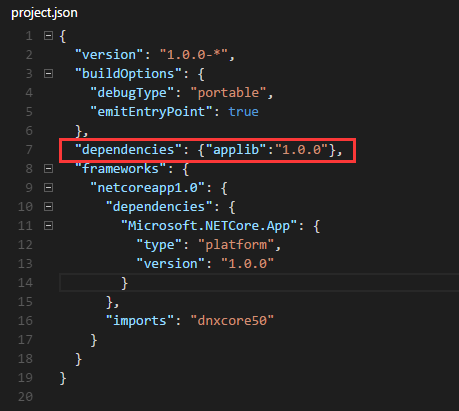This screenshot has height=411, width=459.
Task: Click the "applib" dependency key
Action: click(x=236, y=150)
